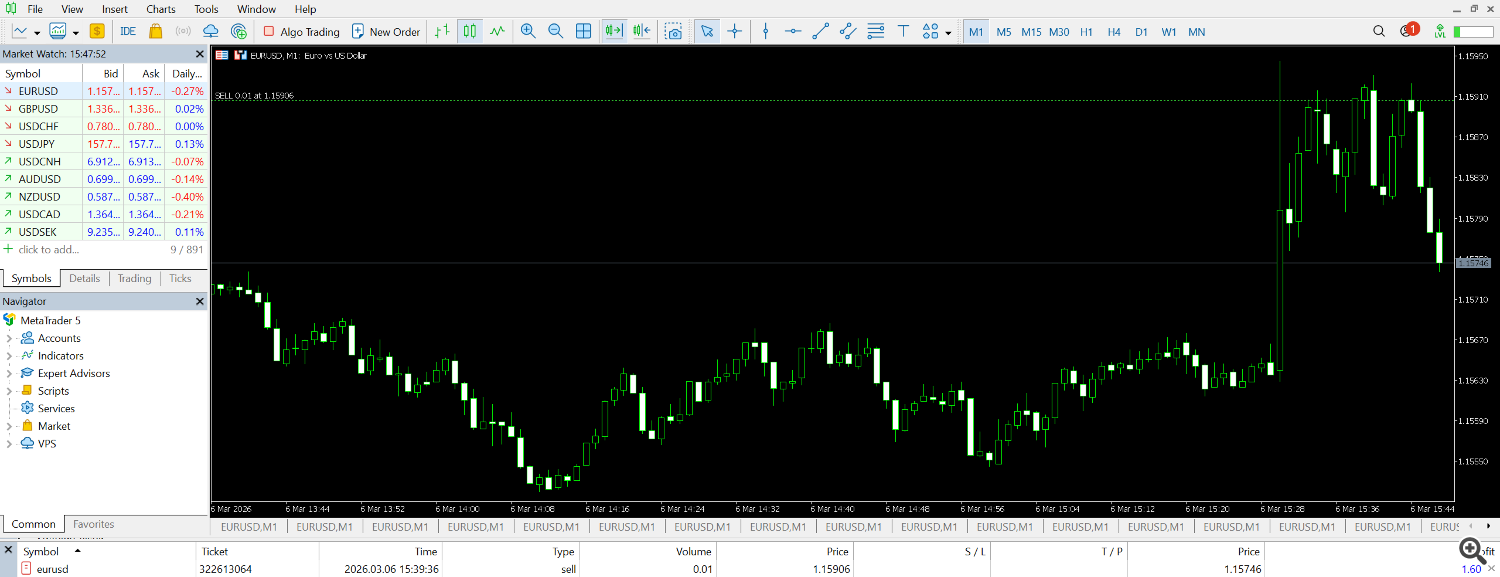
Task: Select the text label tool
Action: tap(903, 31)
